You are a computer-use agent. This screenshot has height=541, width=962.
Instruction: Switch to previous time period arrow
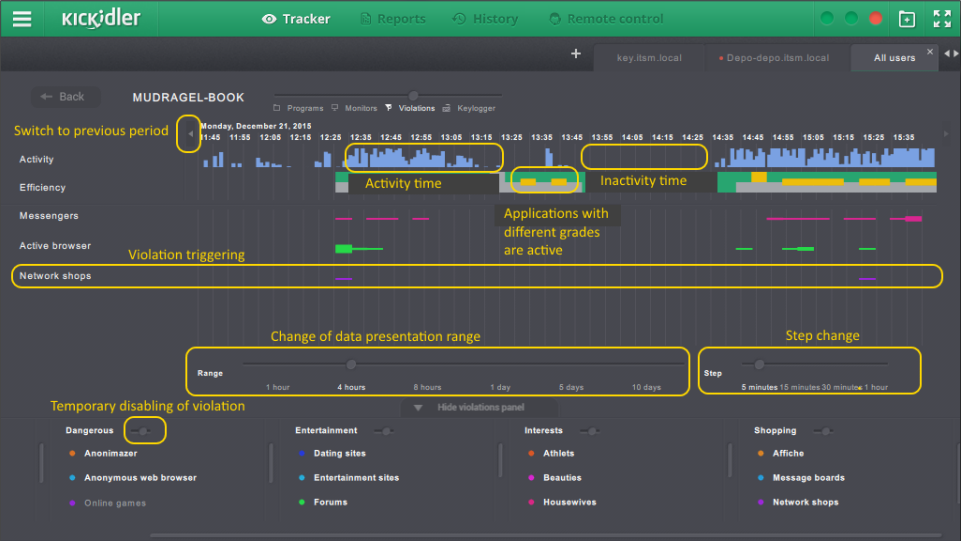(x=190, y=134)
